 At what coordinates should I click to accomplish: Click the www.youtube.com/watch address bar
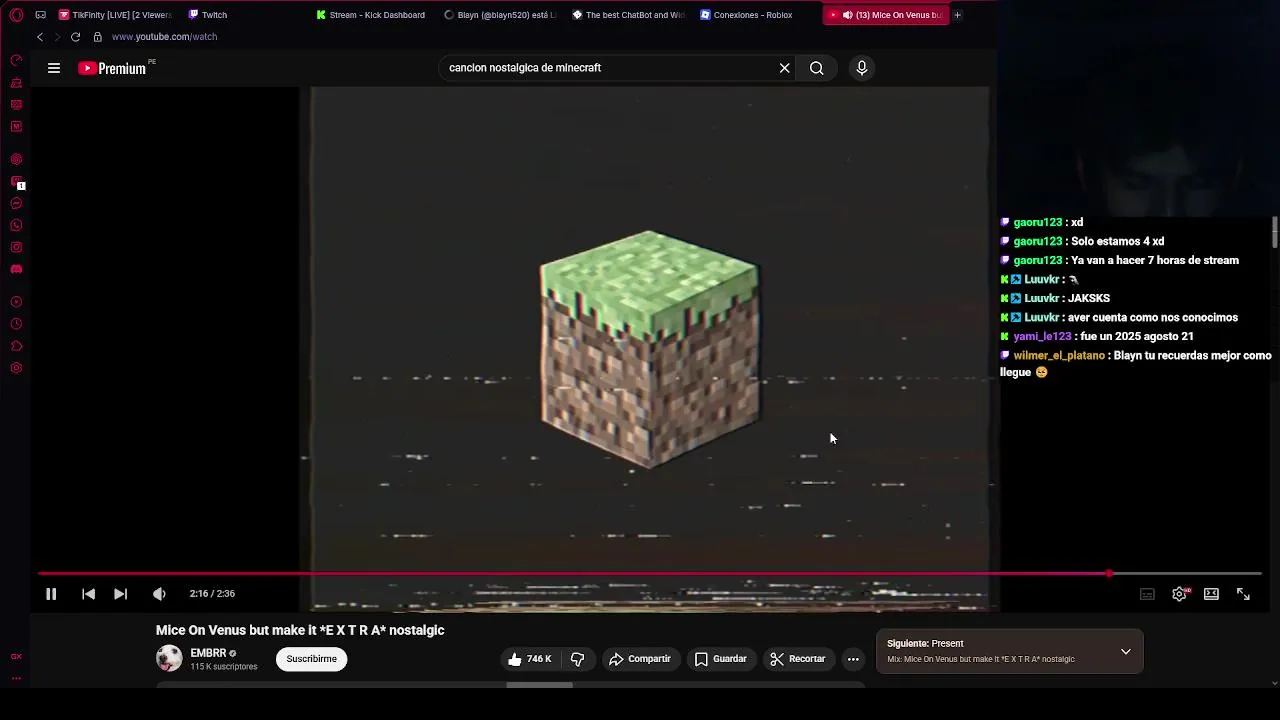pyautogui.click(x=164, y=37)
